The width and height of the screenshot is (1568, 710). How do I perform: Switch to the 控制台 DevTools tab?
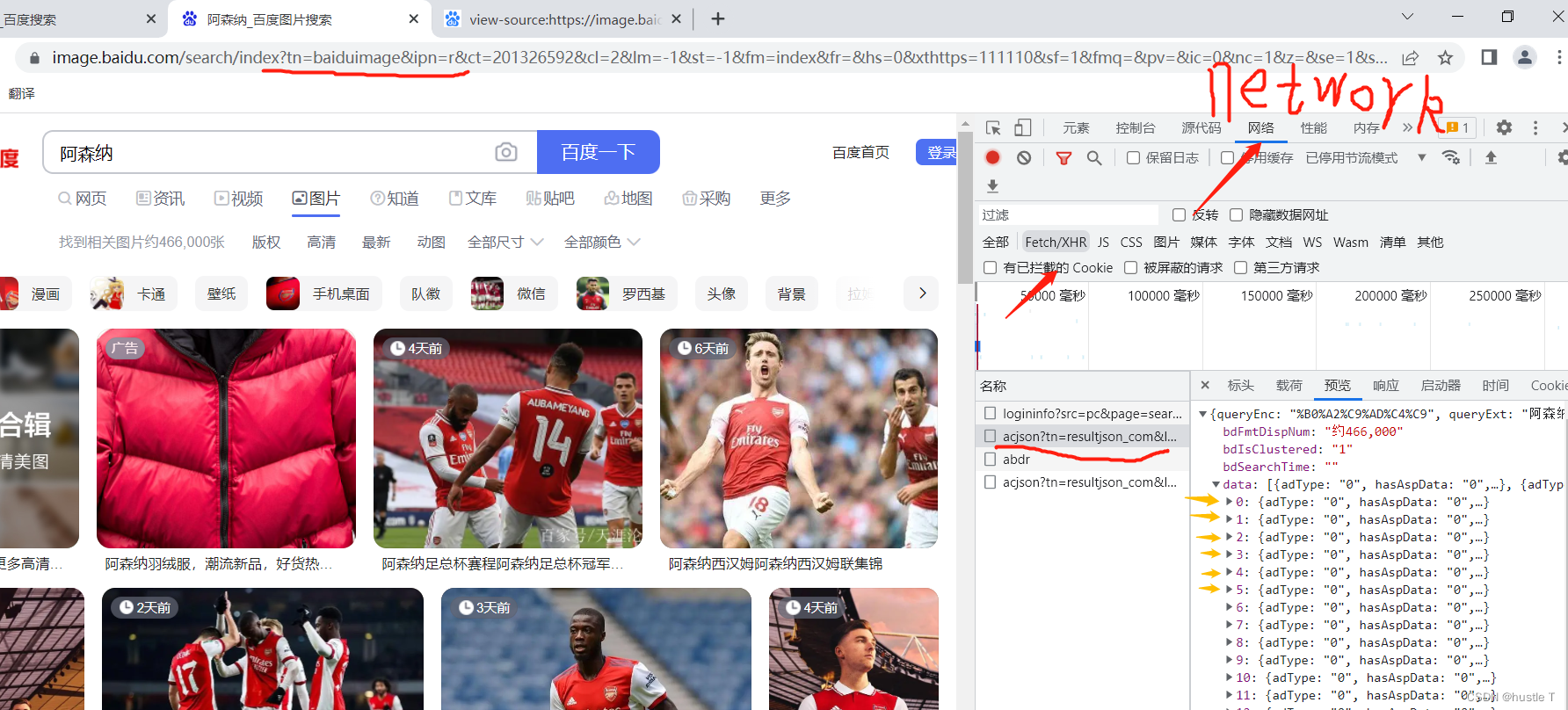pos(1136,128)
